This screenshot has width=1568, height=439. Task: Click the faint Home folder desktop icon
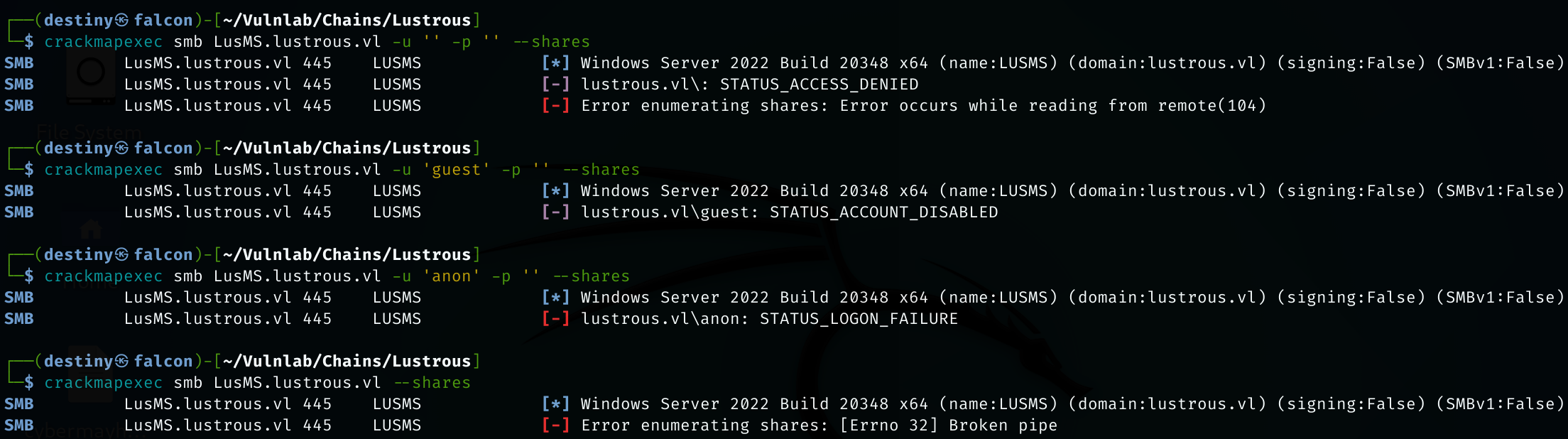point(91,230)
